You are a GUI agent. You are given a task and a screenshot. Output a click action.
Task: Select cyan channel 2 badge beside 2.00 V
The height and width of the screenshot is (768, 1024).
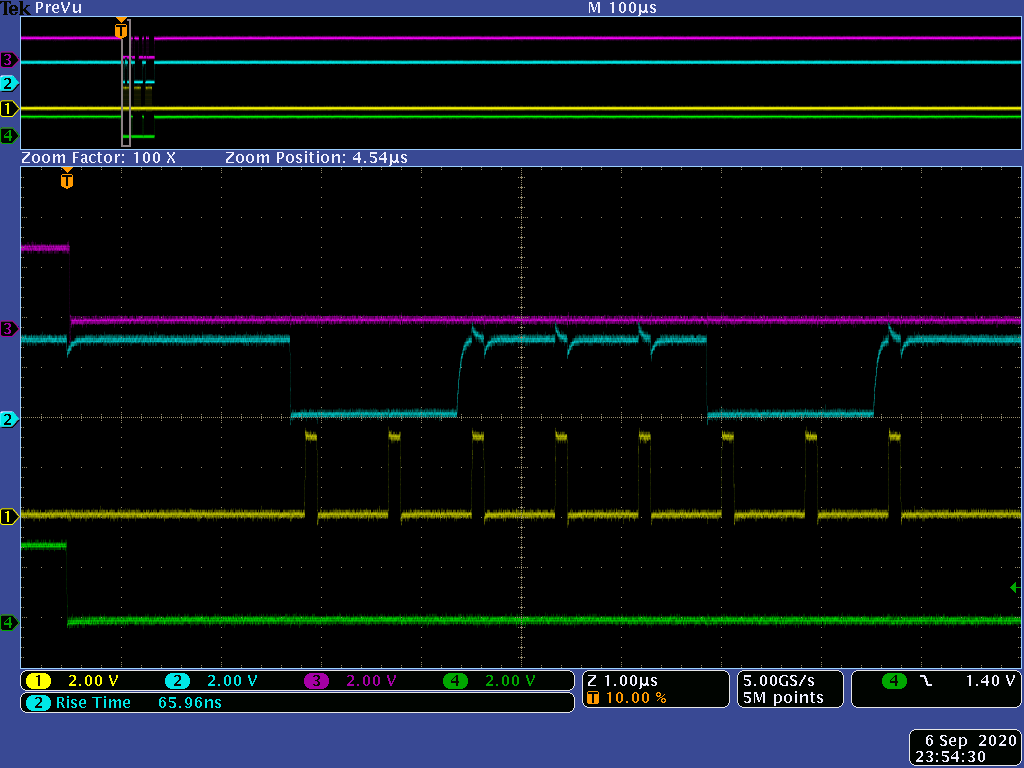pos(177,681)
